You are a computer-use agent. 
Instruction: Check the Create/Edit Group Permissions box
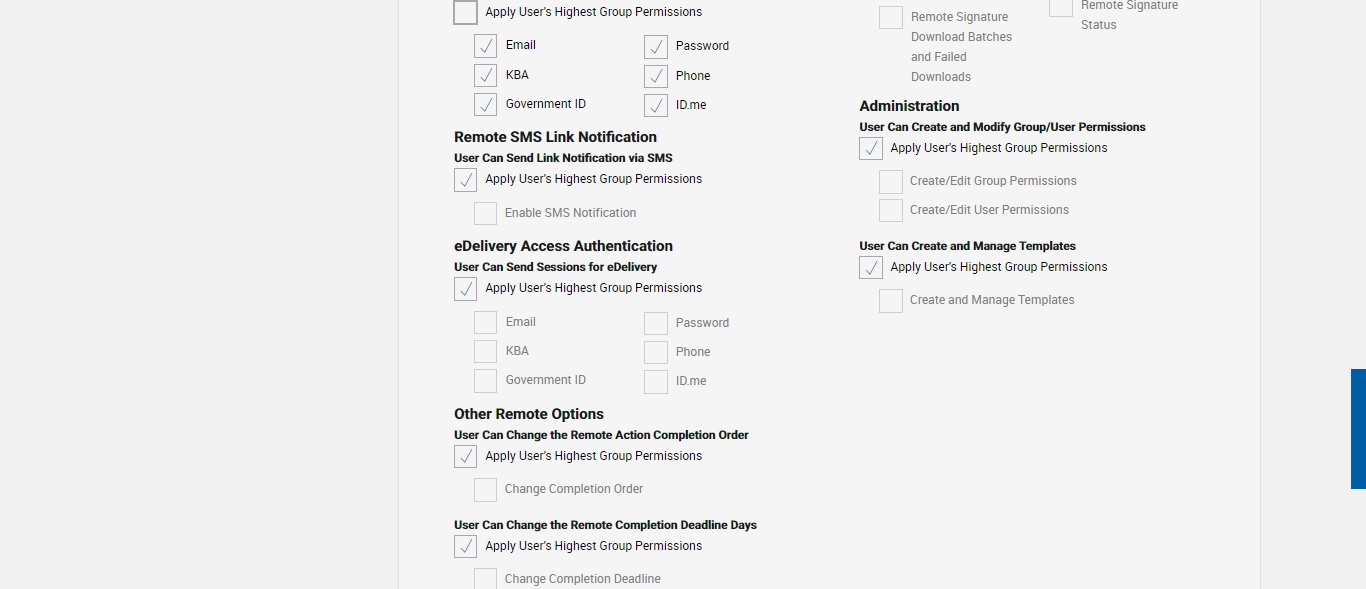(x=891, y=181)
